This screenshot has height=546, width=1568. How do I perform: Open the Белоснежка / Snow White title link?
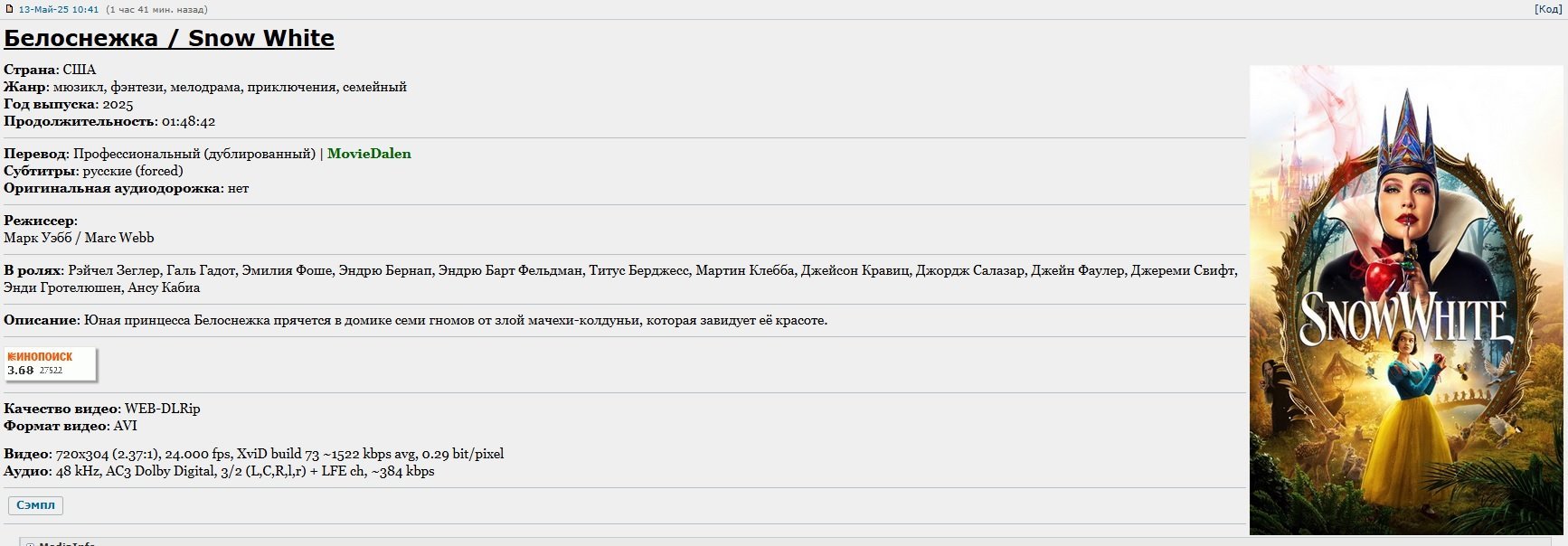pyautogui.click(x=169, y=38)
